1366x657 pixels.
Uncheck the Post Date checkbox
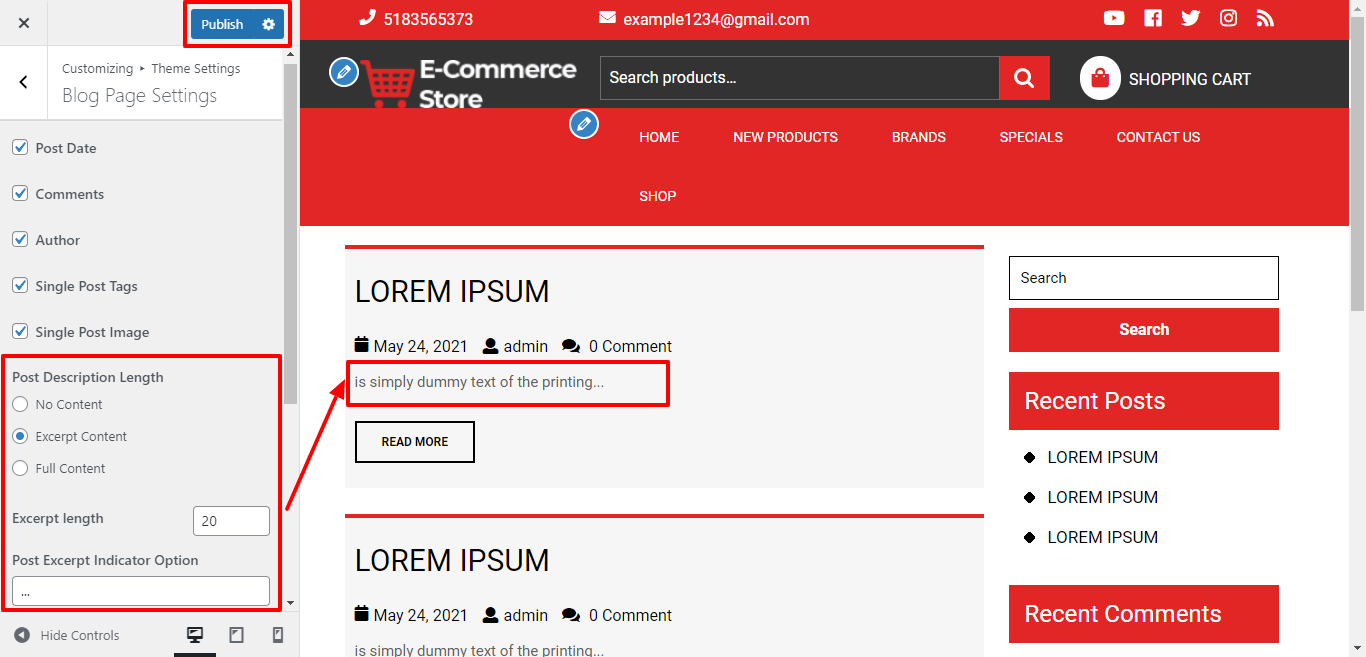20,148
